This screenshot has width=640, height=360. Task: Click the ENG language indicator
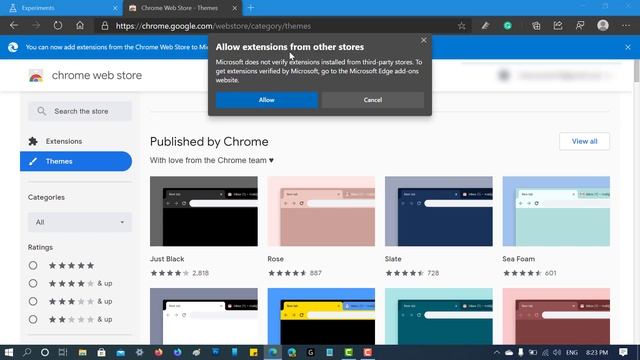[x=572, y=352]
